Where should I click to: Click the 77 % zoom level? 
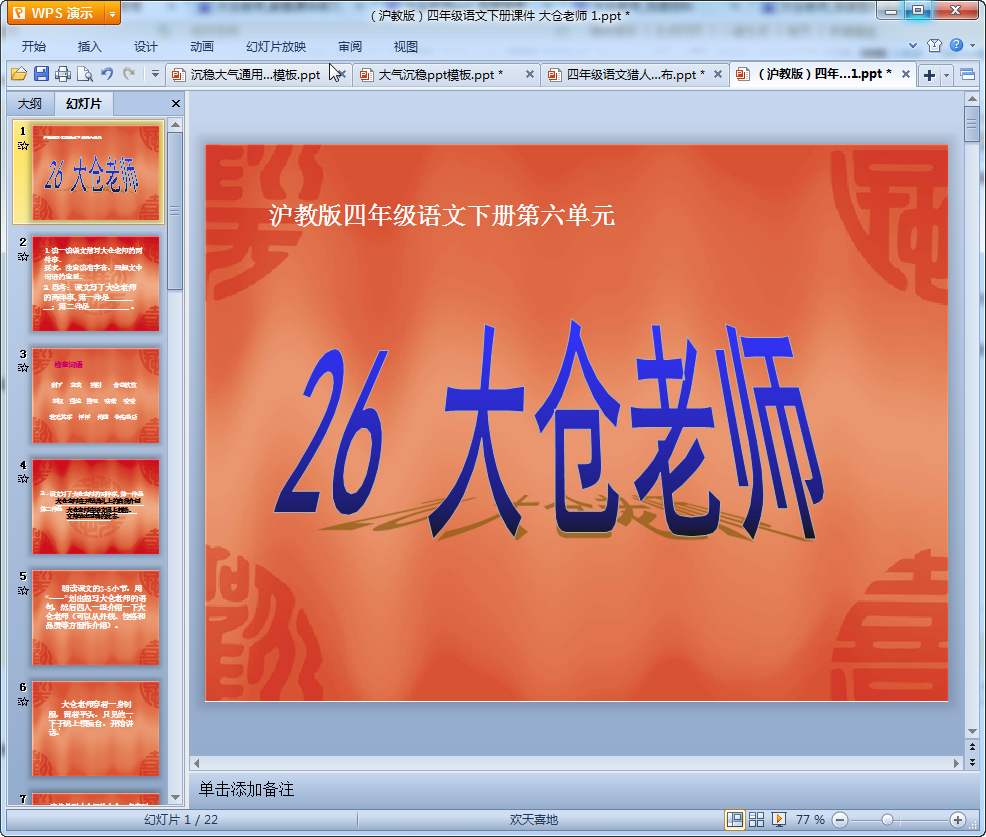(x=810, y=819)
